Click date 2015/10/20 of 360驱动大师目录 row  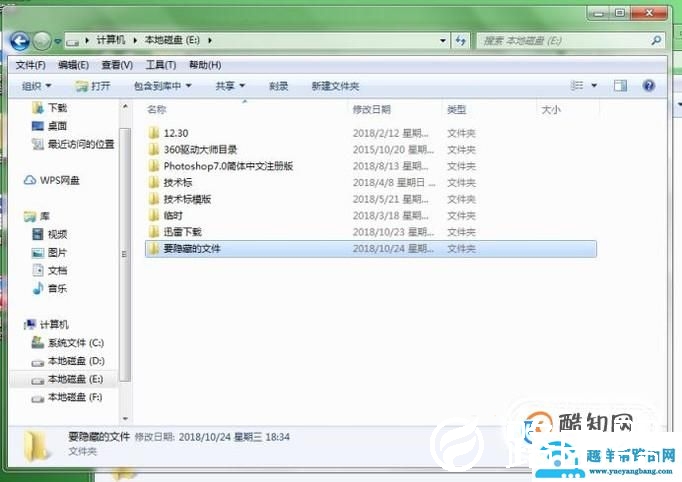pyautogui.click(x=393, y=150)
